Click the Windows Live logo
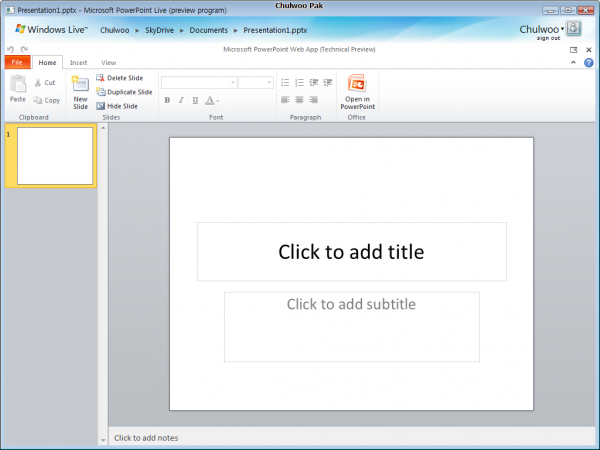This screenshot has width=600, height=450. pyautogui.click(x=51, y=29)
